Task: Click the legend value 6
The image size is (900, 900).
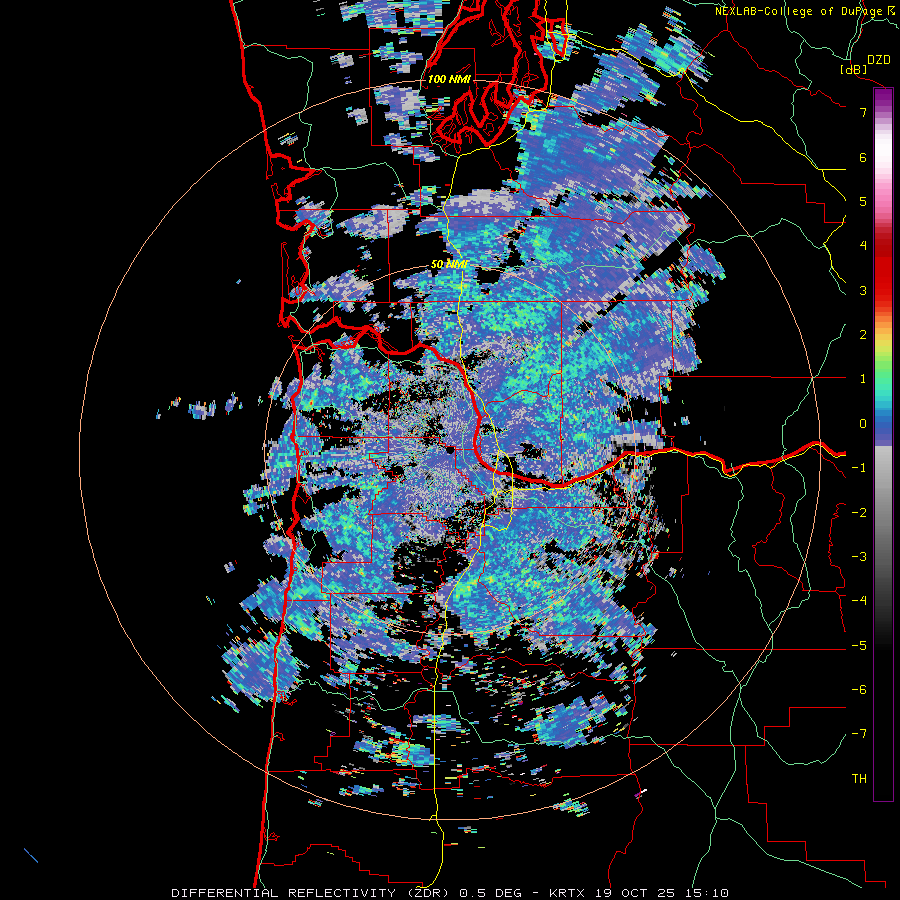Action: click(x=863, y=157)
